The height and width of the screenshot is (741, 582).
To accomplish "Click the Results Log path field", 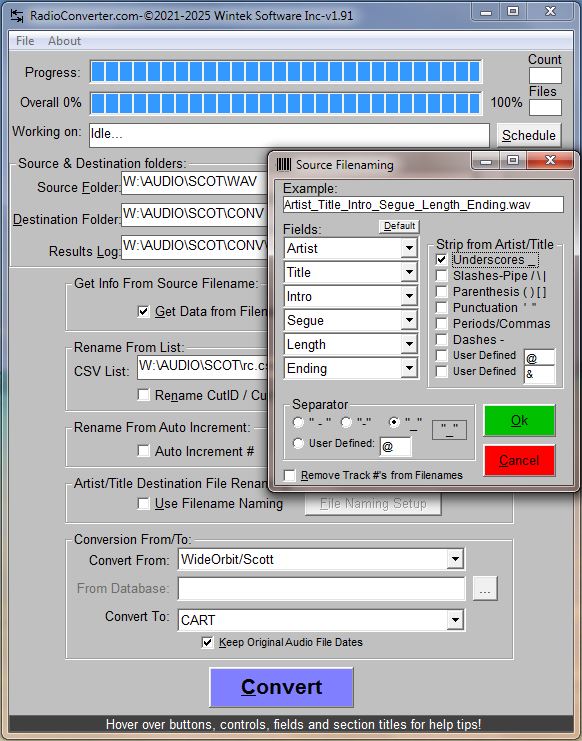I will click(x=194, y=247).
